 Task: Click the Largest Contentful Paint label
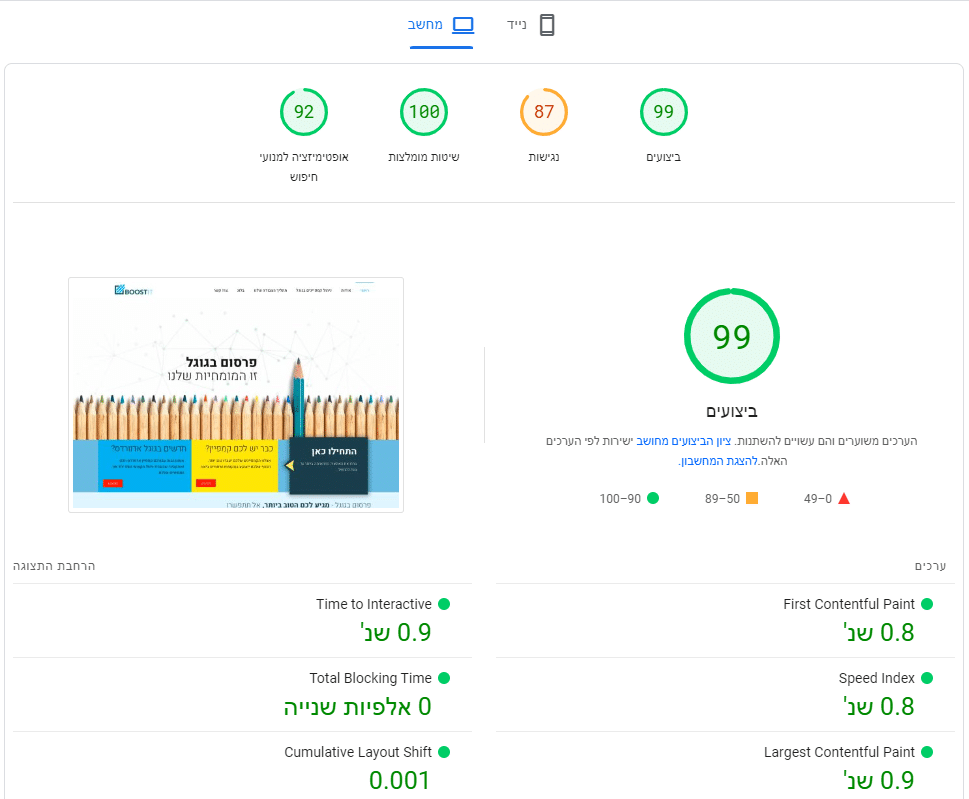coord(839,752)
